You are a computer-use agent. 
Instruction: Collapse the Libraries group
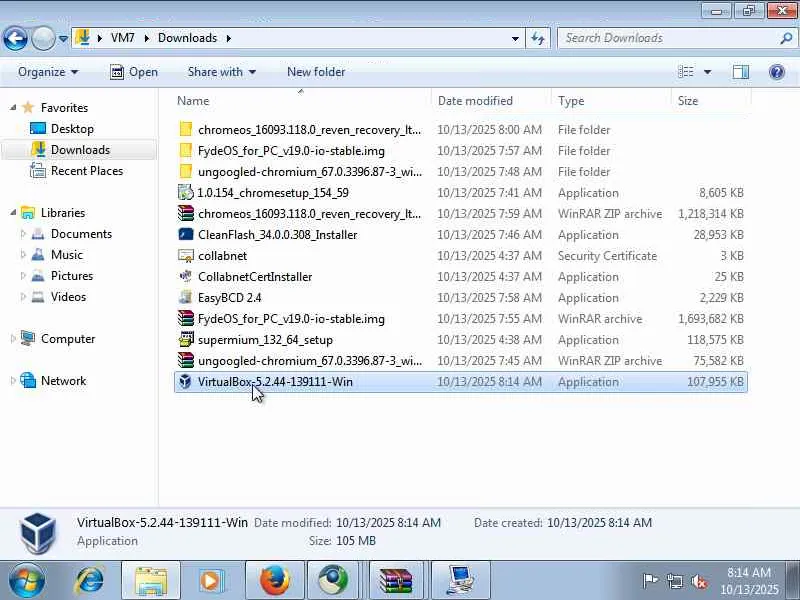pyautogui.click(x=13, y=213)
